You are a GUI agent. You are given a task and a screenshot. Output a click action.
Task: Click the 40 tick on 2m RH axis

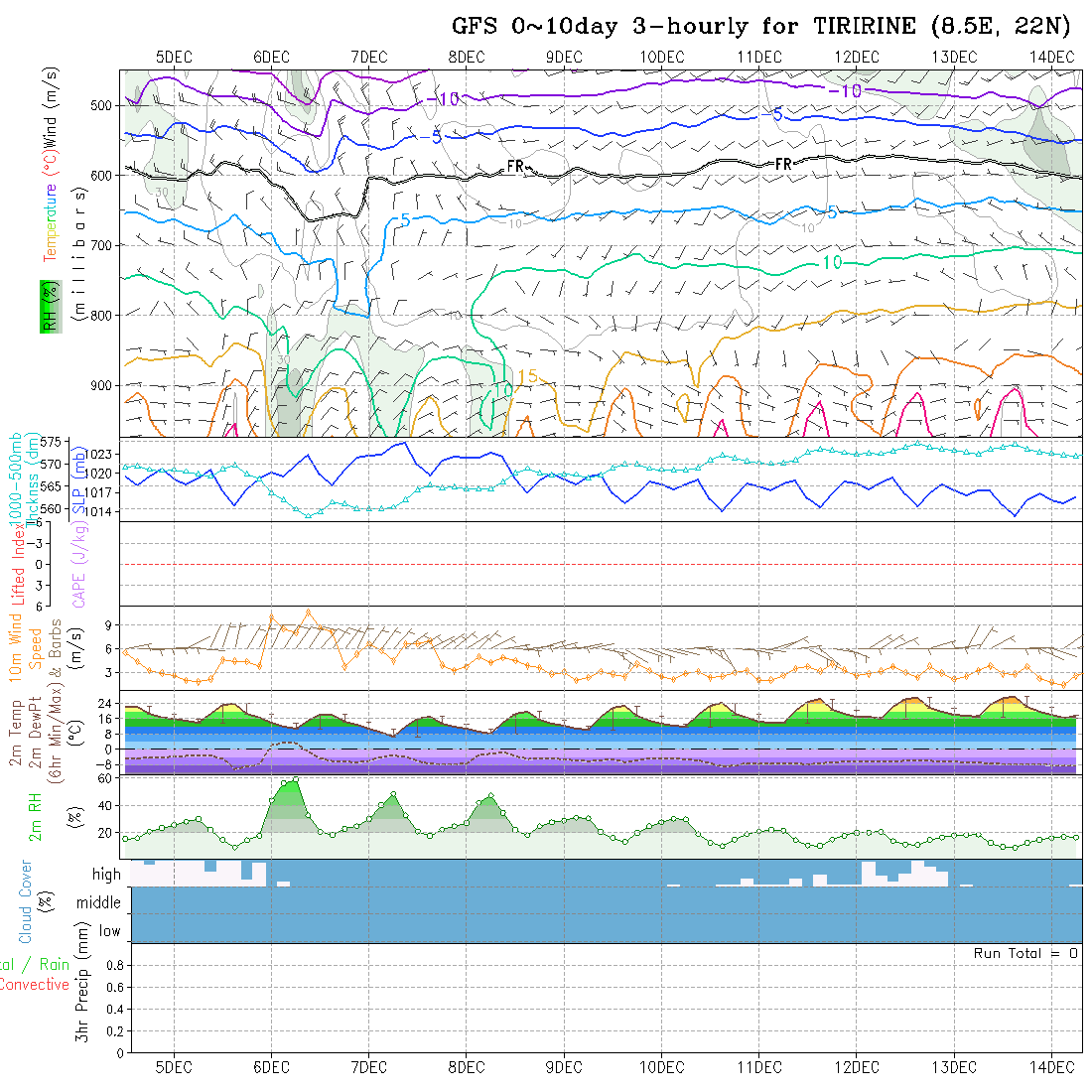point(104,806)
